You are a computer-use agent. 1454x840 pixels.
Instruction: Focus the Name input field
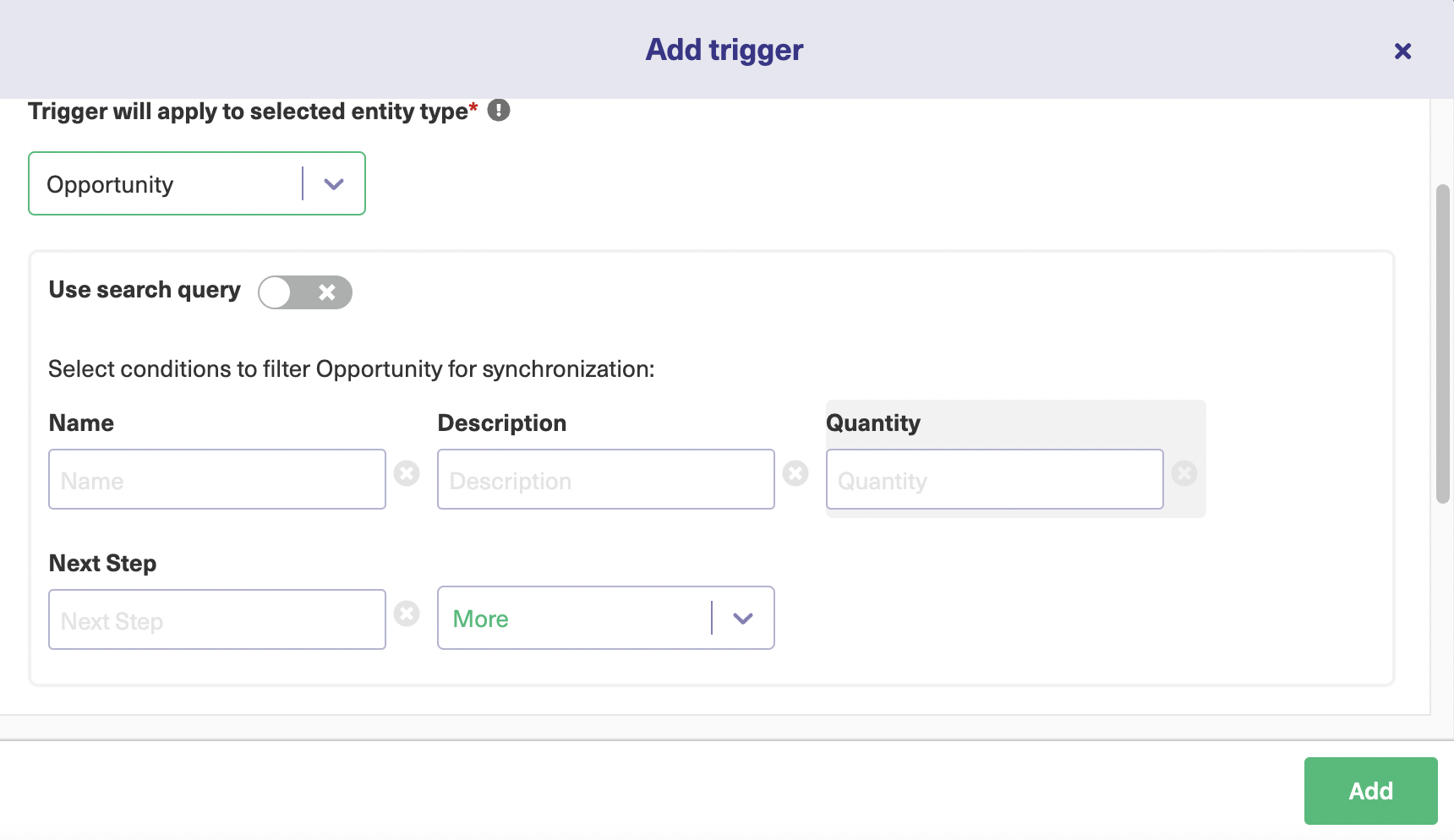tap(217, 479)
